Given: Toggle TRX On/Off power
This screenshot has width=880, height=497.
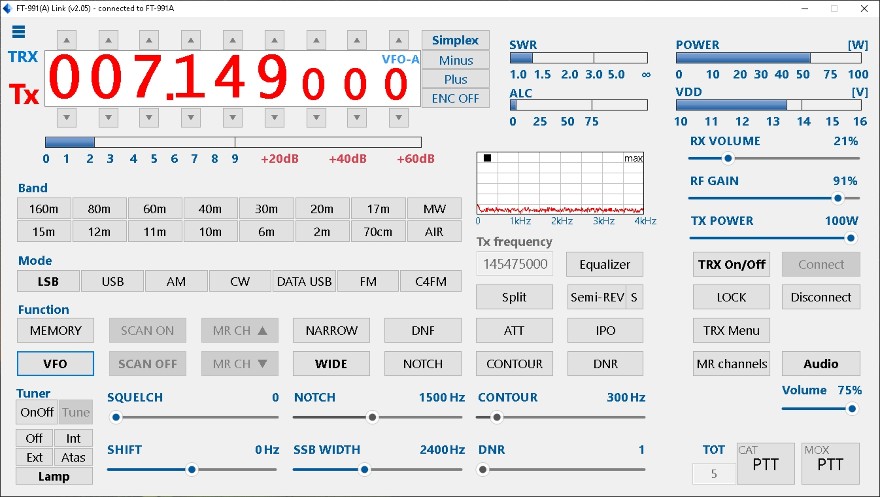Looking at the screenshot, I should click(x=731, y=264).
